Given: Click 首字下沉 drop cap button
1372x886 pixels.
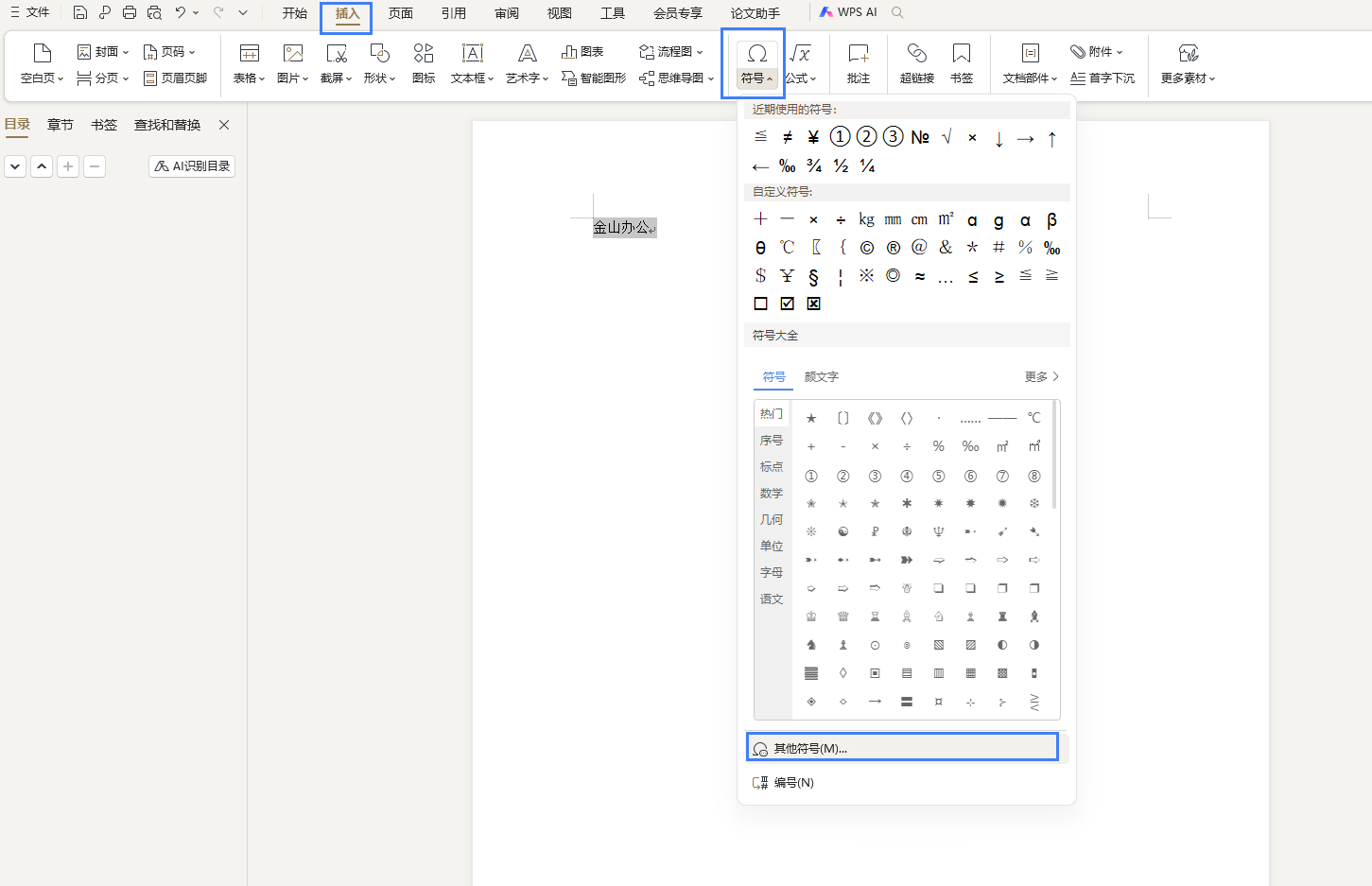Looking at the screenshot, I should tap(1103, 78).
